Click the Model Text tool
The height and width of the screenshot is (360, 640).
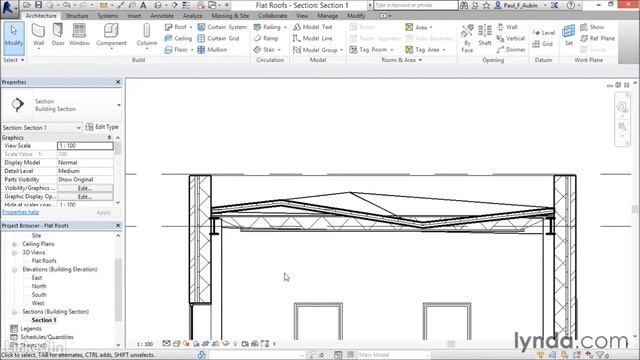pyautogui.click(x=313, y=27)
